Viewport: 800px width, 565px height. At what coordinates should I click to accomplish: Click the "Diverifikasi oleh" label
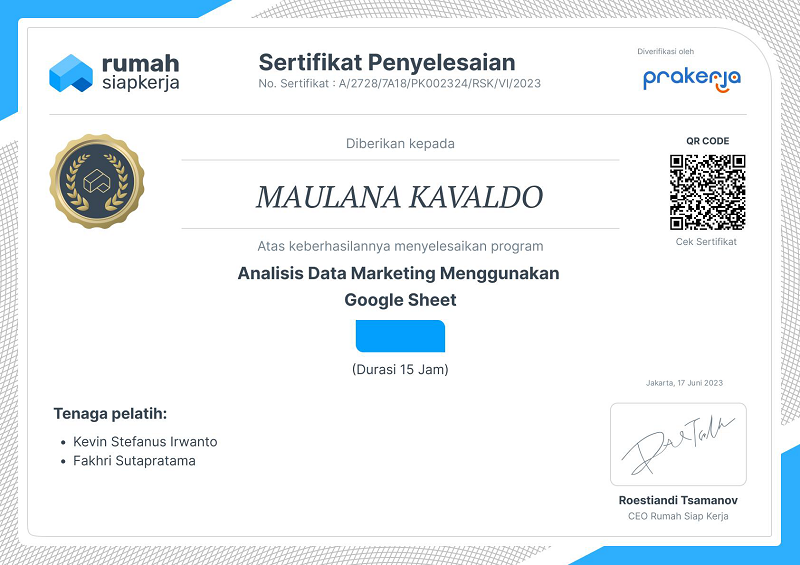point(665,51)
